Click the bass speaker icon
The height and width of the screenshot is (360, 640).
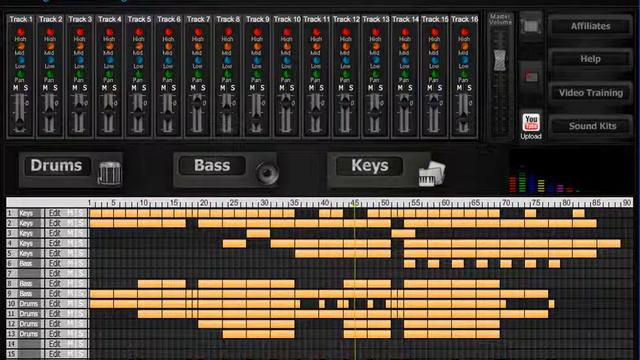click(267, 173)
